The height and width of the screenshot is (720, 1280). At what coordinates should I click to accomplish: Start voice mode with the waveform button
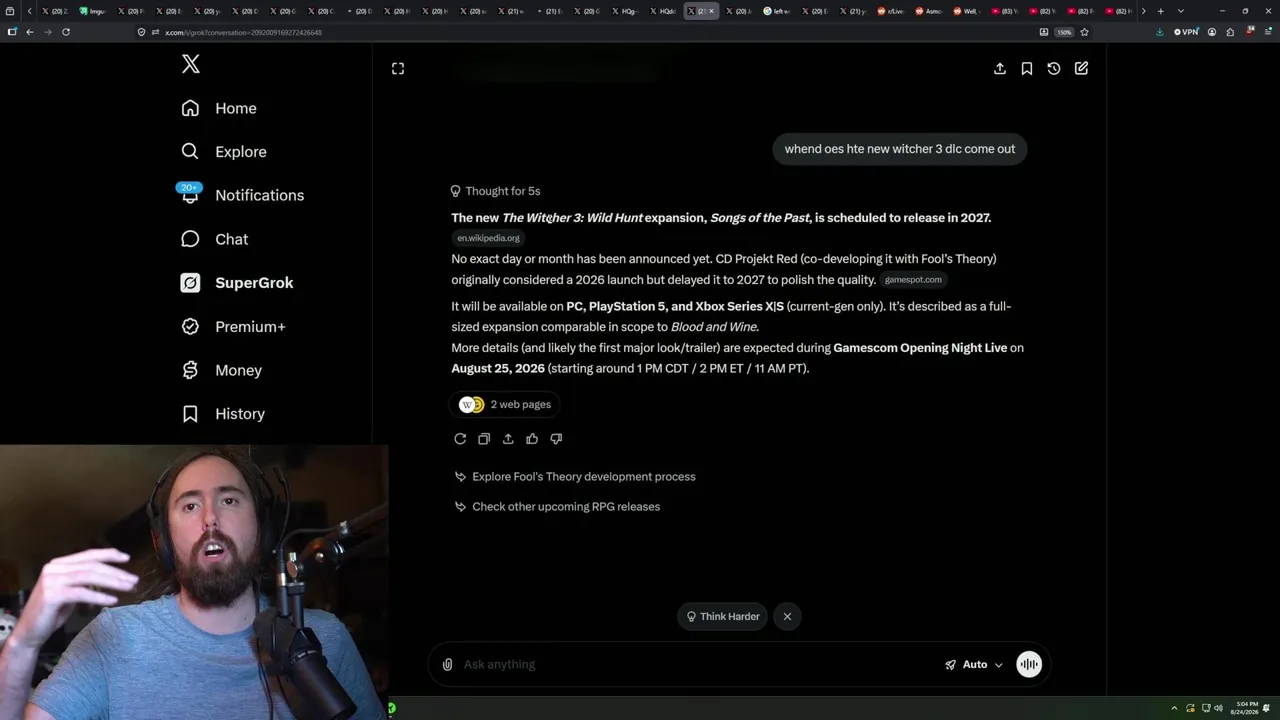1029,665
